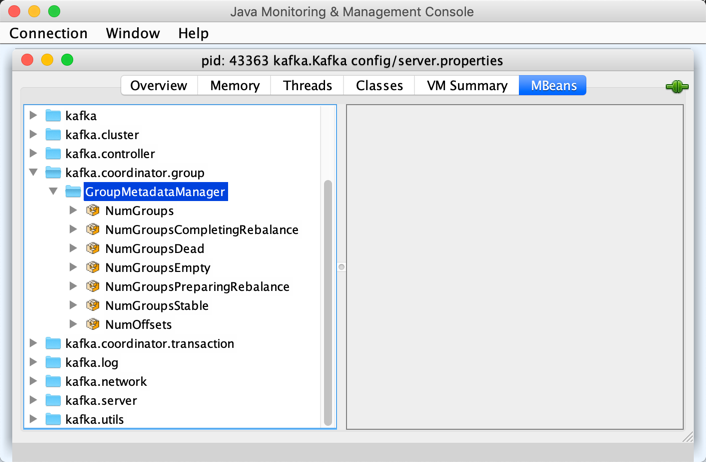Select the NumGroupsPreparingRebalance item
Screen dimensions: 706x462
pyautogui.click(x=197, y=287)
